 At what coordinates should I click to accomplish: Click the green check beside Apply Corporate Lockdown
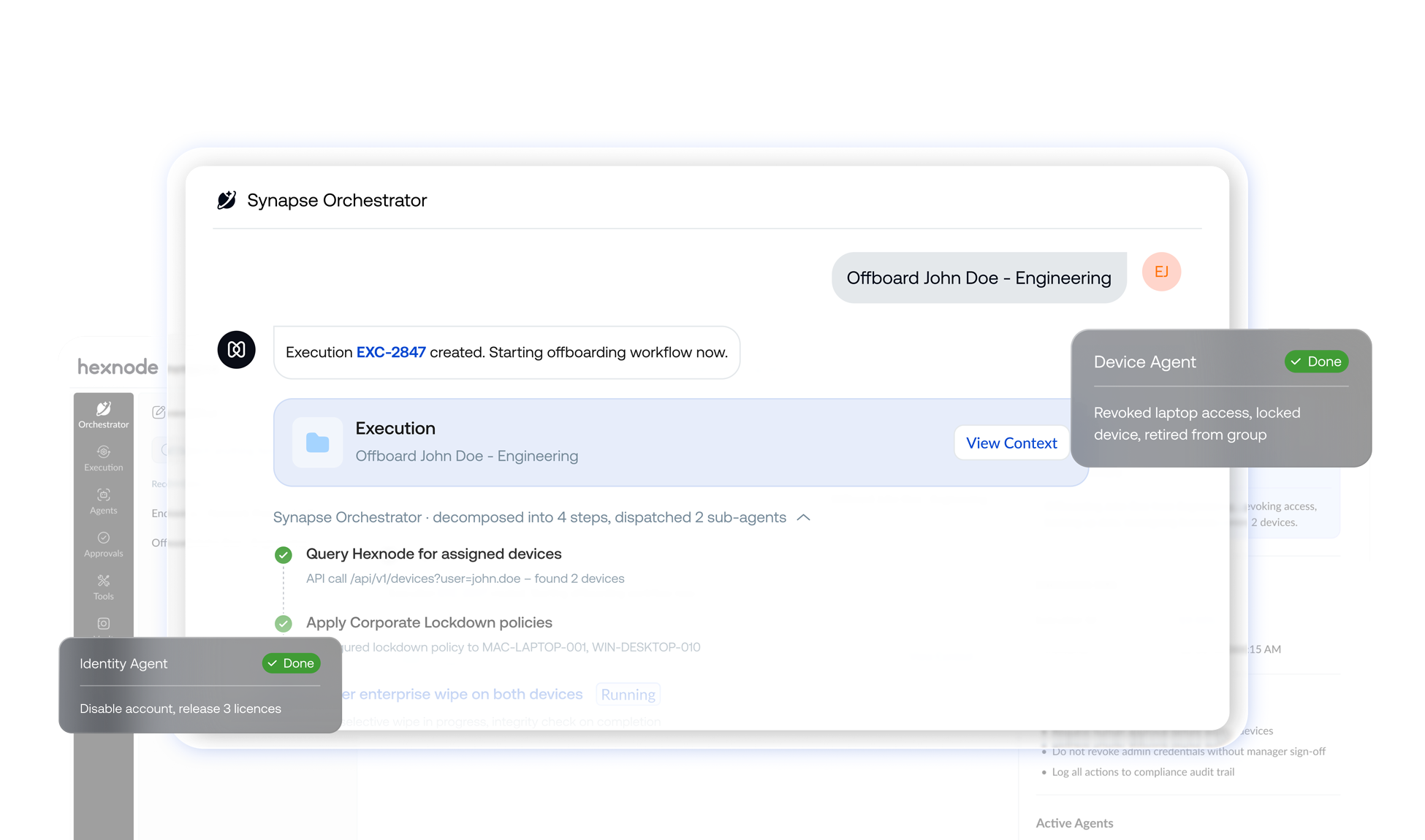point(284,624)
